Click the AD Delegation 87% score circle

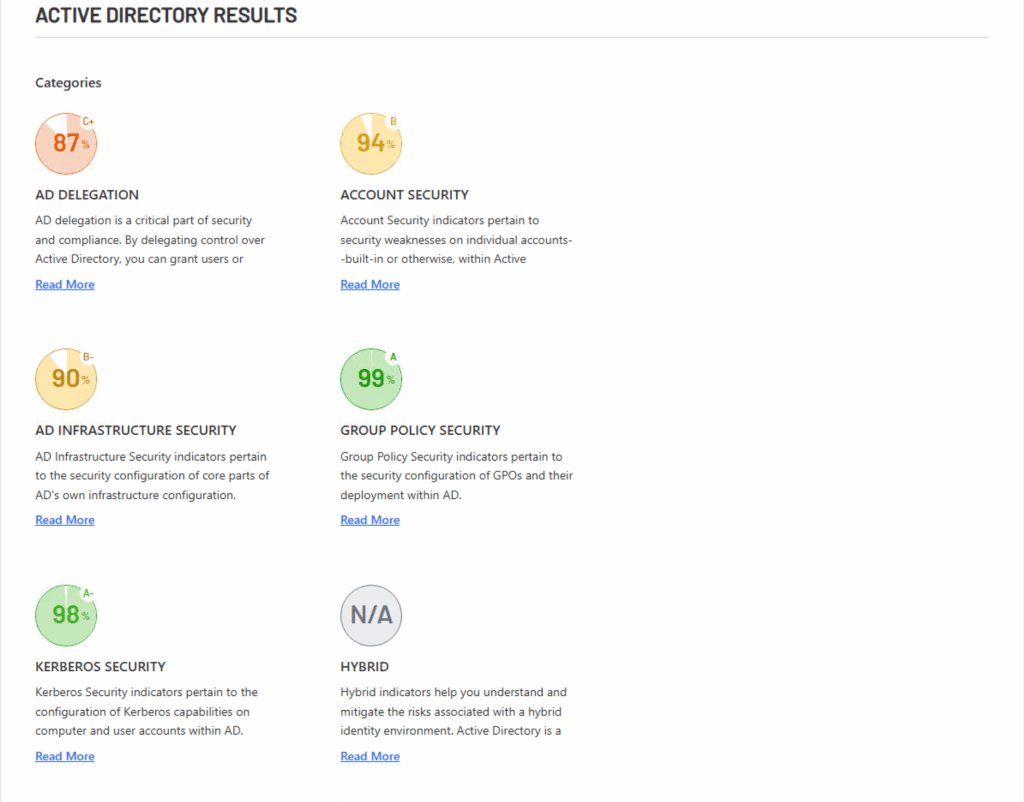pos(66,144)
